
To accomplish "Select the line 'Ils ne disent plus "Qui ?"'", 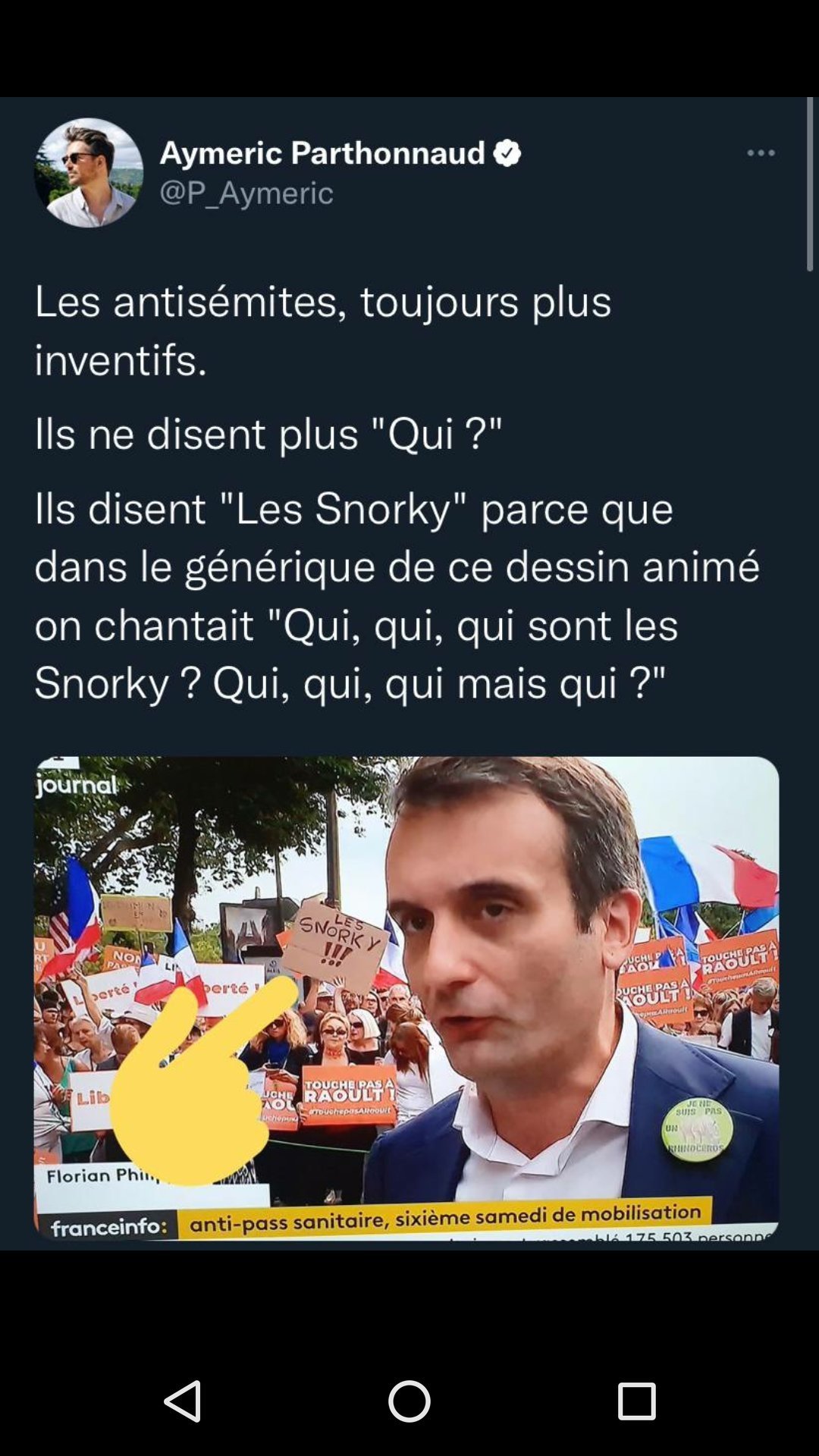I will [268, 434].
